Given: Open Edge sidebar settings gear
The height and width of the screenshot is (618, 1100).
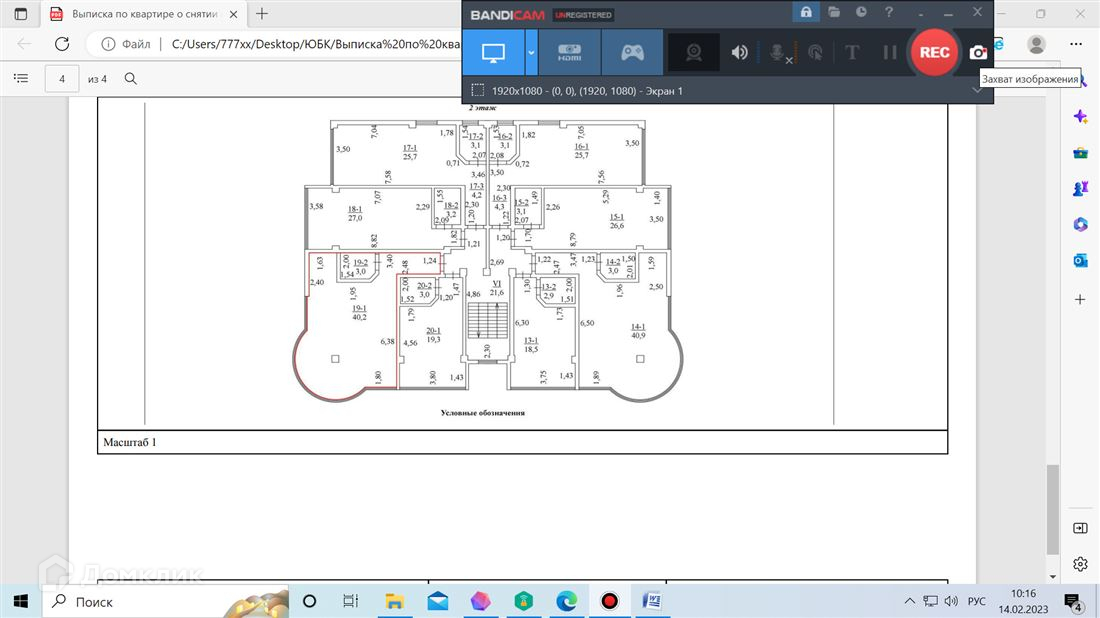Looking at the screenshot, I should pos(1080,564).
